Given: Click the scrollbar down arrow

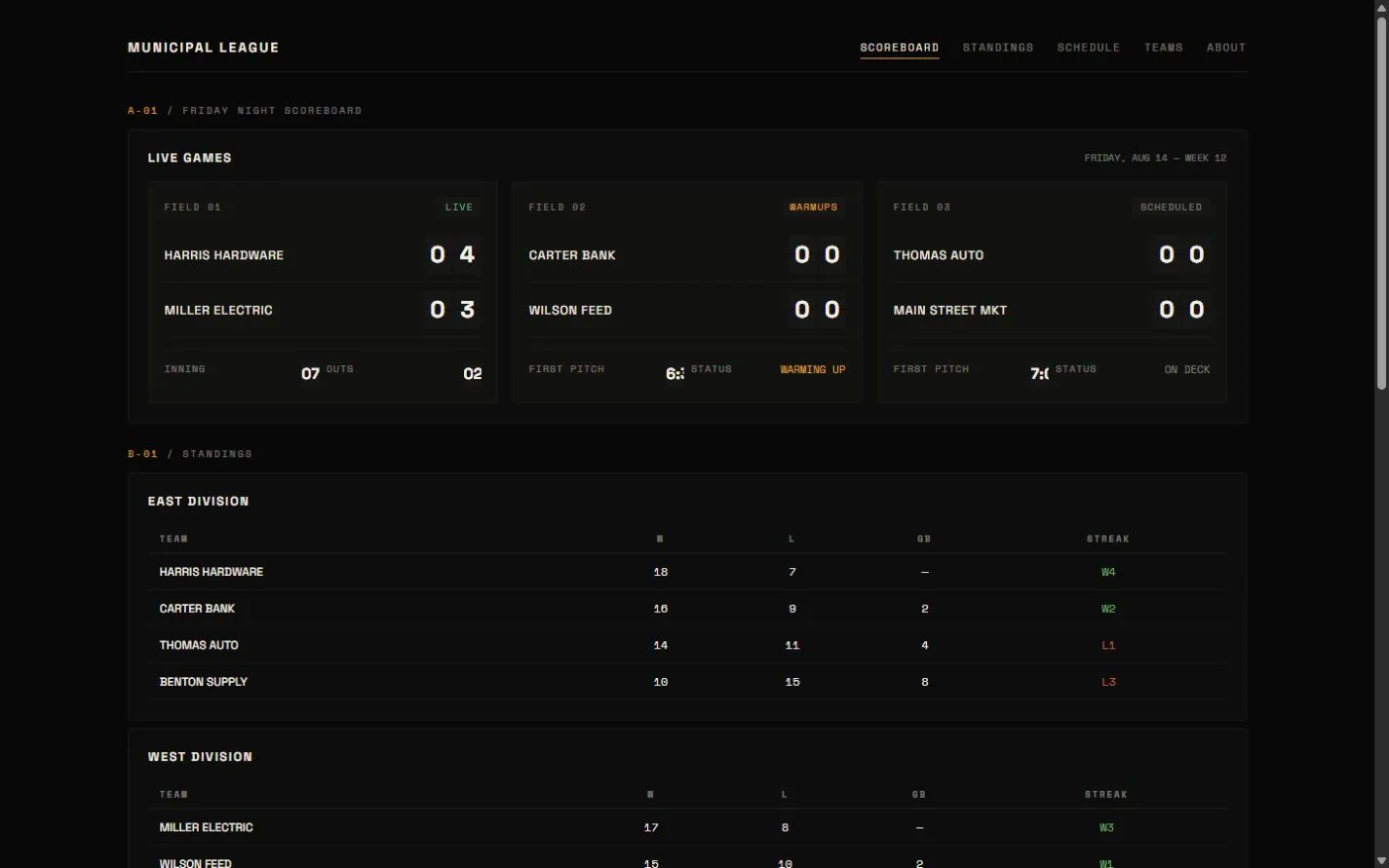Looking at the screenshot, I should coord(1380,860).
